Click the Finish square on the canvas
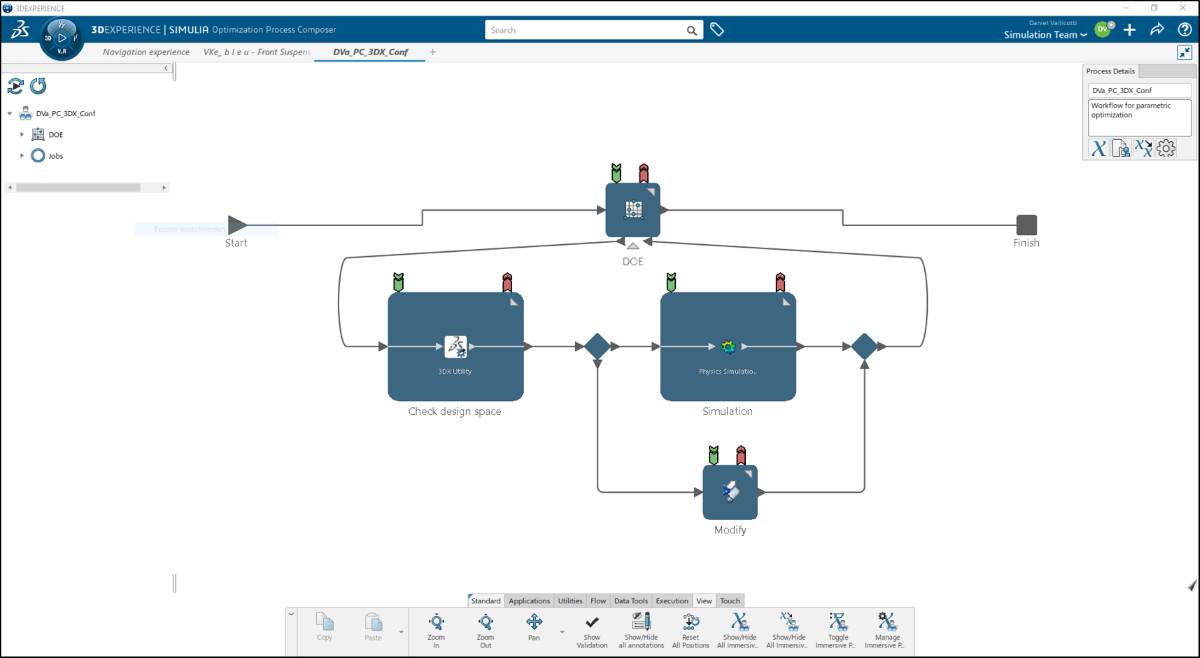This screenshot has width=1200, height=658. (1026, 225)
